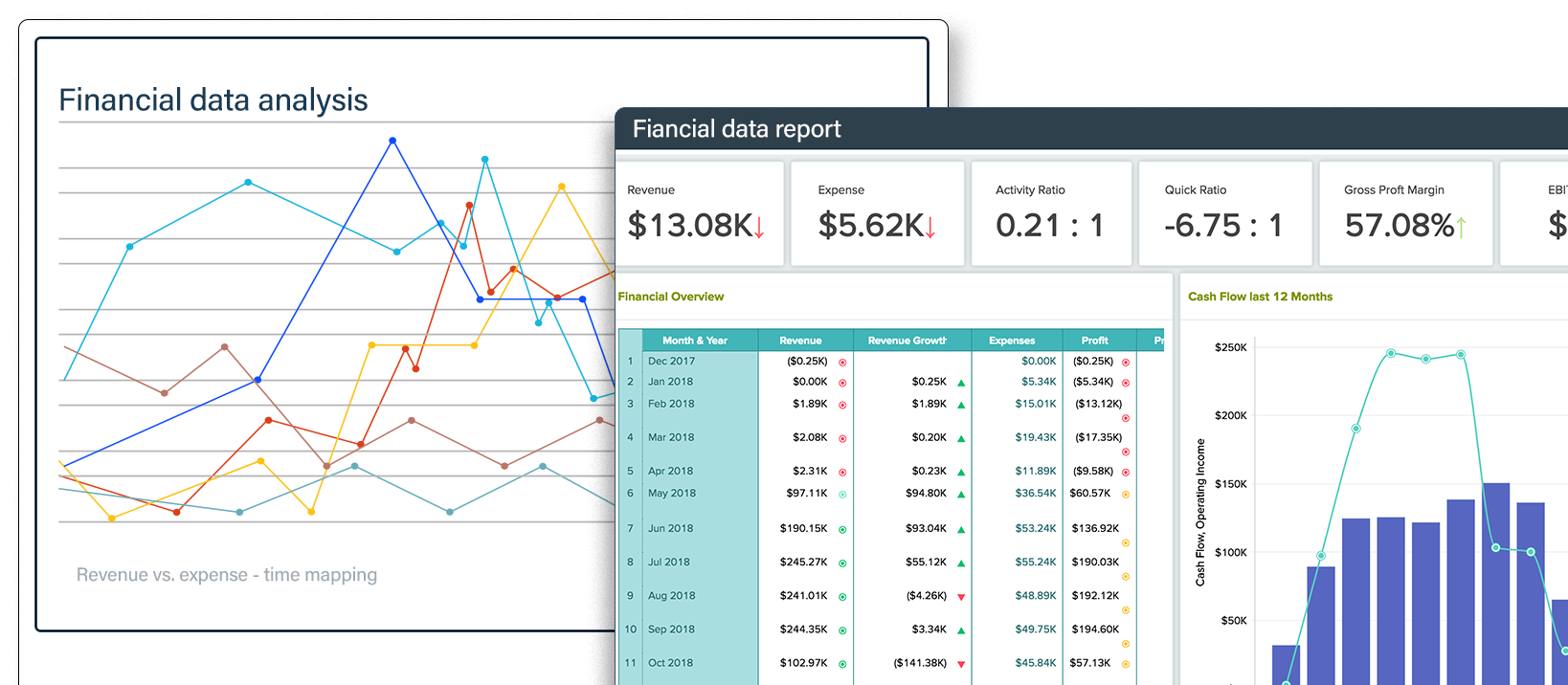1568x685 pixels.
Task: Click the peak blue point on the line chart
Action: [x=392, y=141]
